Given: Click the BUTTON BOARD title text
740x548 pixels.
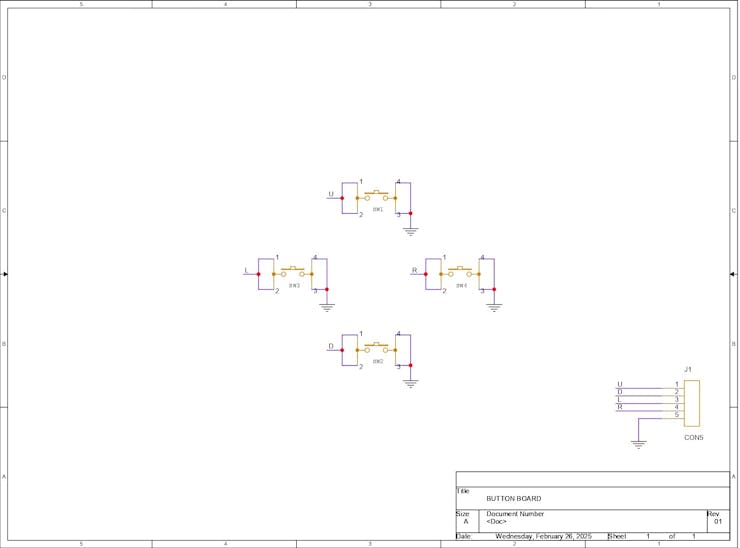Looking at the screenshot, I should coord(513,498).
